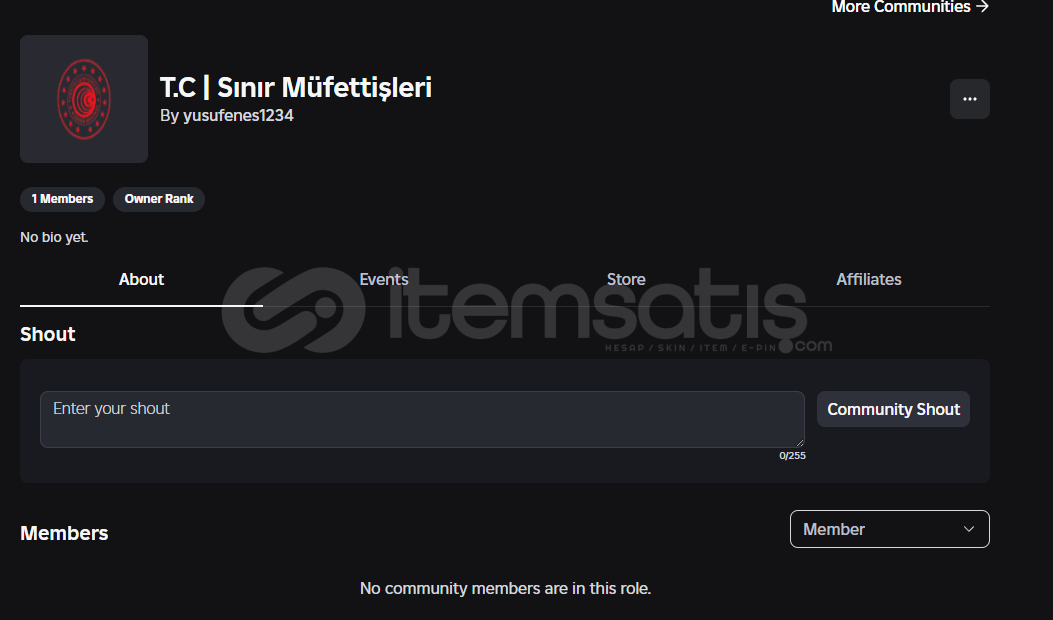
Task: Switch to the About tab
Action: pyautogui.click(x=141, y=279)
